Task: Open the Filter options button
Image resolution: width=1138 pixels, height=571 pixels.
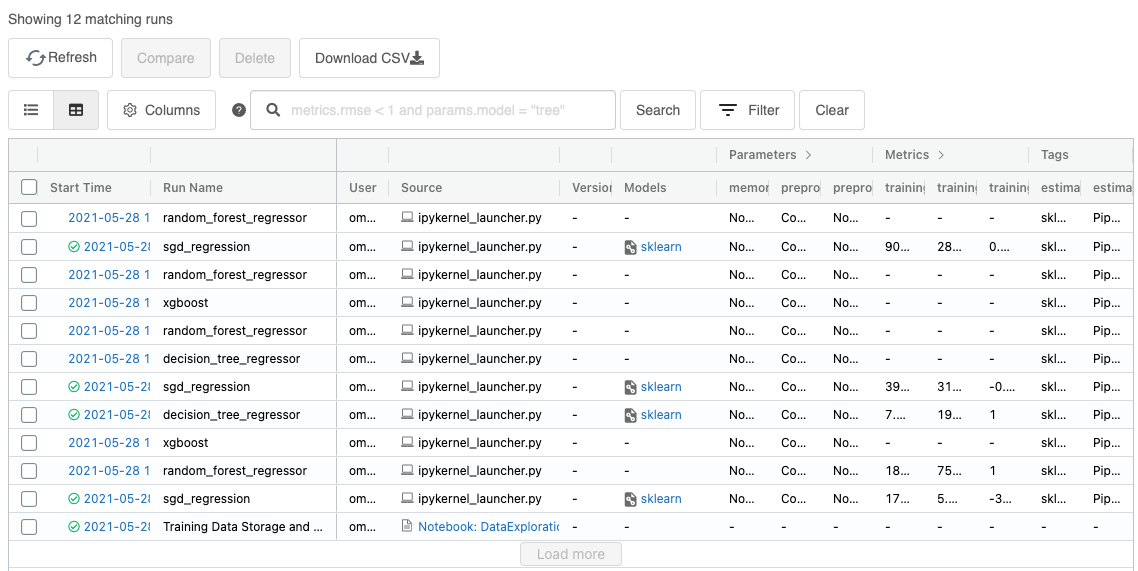Action: (x=748, y=110)
